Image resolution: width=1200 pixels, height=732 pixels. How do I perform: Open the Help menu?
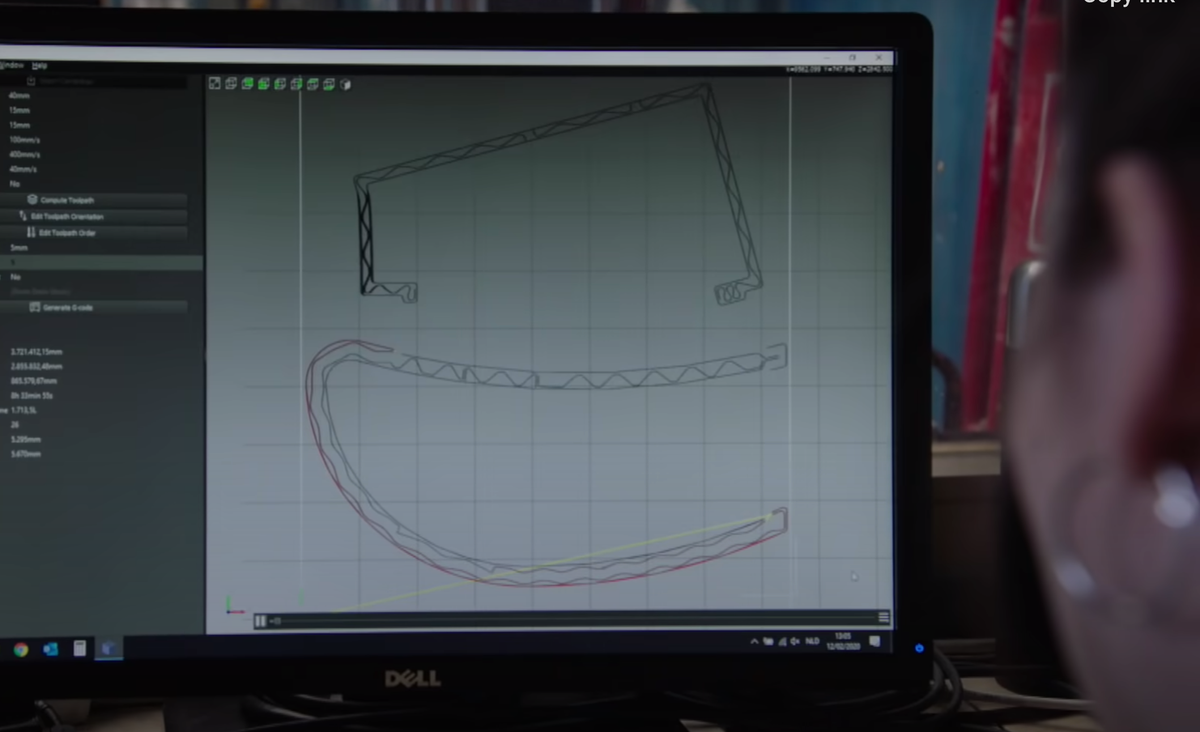point(39,66)
